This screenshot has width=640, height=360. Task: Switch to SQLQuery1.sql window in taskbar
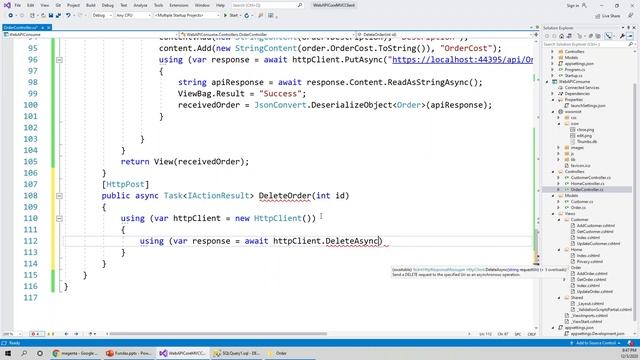coord(236,353)
